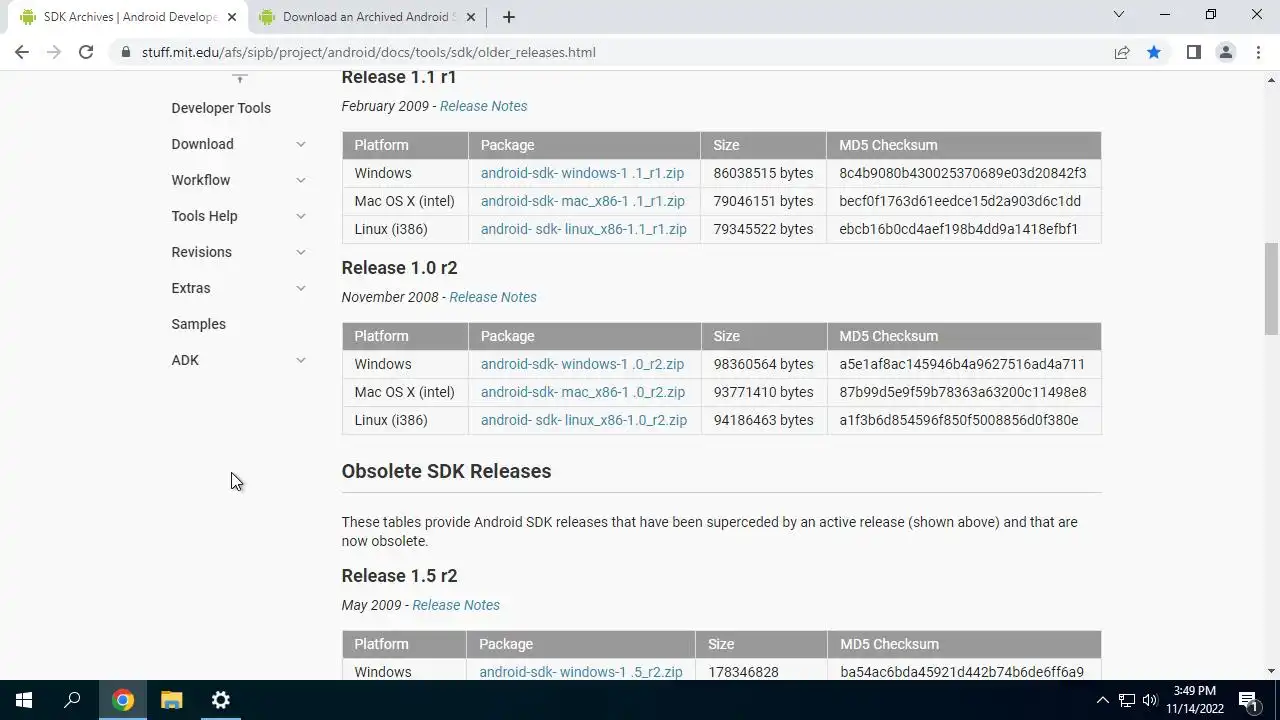
Task: Expand Tools Help chevron
Action: [x=300, y=216]
